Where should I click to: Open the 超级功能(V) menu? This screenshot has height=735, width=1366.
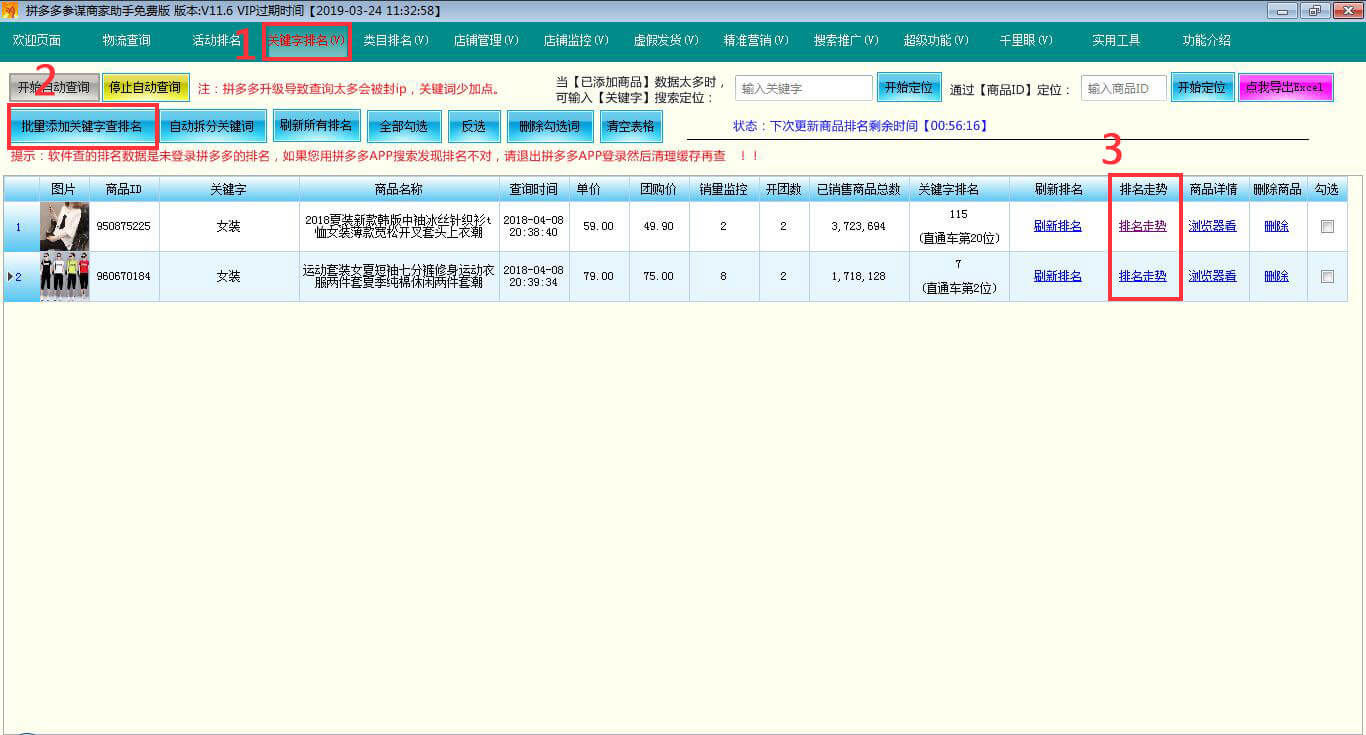(x=936, y=41)
